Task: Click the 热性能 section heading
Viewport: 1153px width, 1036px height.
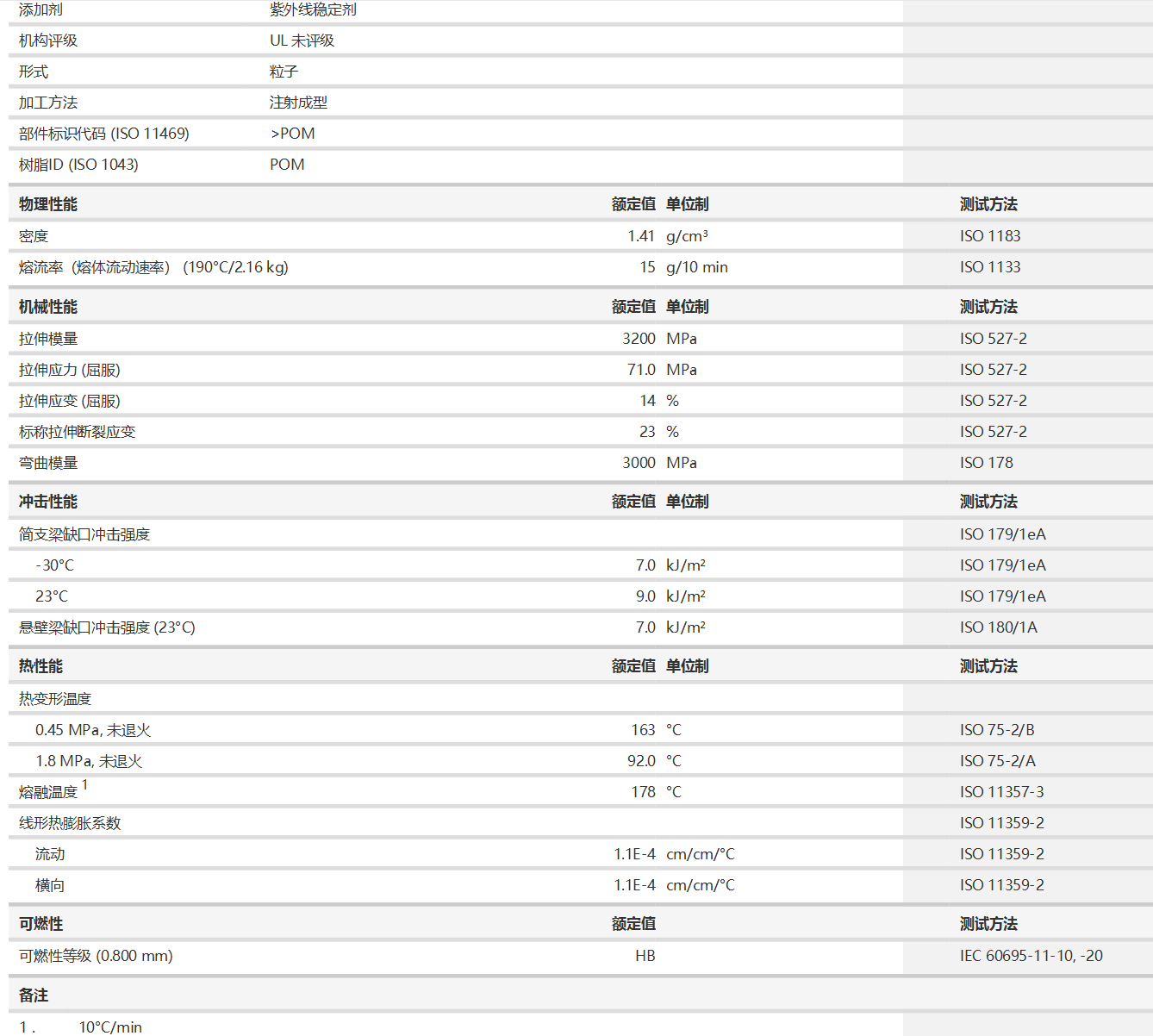Action: tap(41, 666)
